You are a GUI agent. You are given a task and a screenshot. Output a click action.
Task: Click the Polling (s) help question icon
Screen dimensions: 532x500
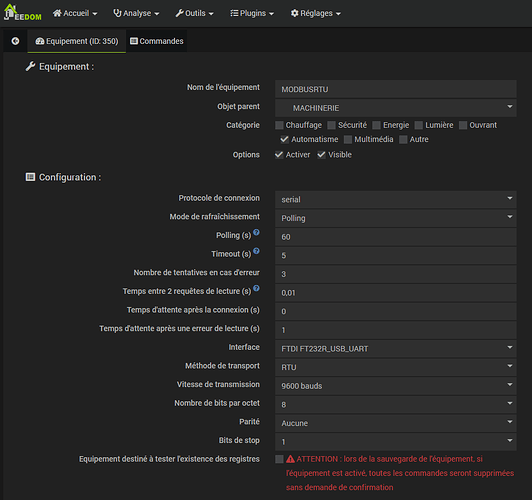[x=256, y=232]
